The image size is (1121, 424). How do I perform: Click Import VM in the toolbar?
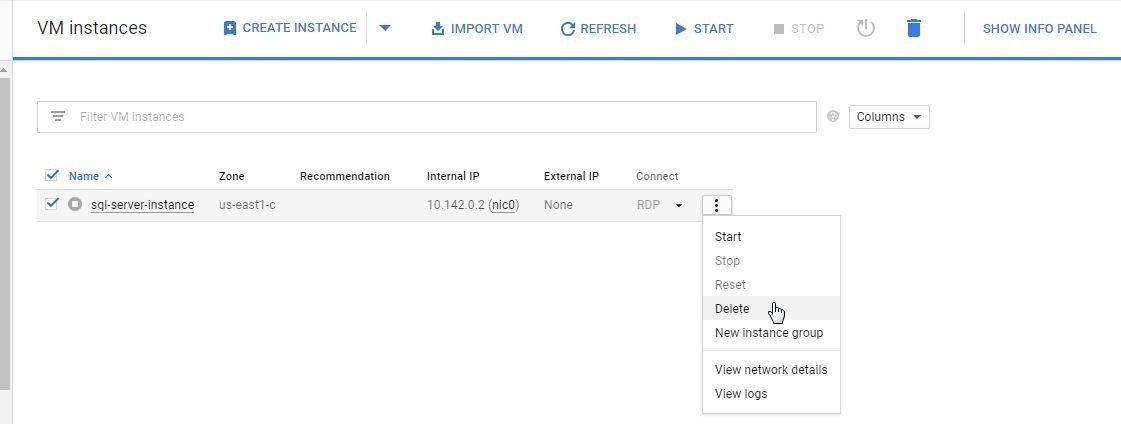[x=476, y=28]
